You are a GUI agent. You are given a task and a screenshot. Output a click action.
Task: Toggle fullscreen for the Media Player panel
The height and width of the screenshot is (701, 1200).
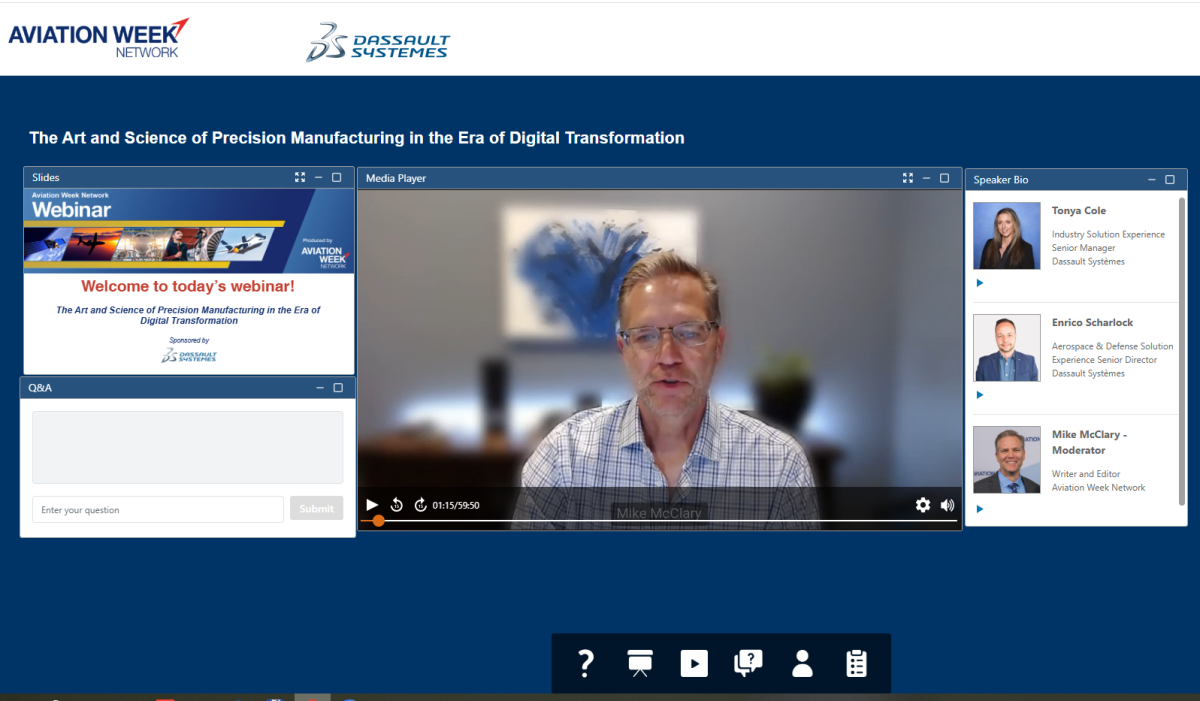(908, 178)
